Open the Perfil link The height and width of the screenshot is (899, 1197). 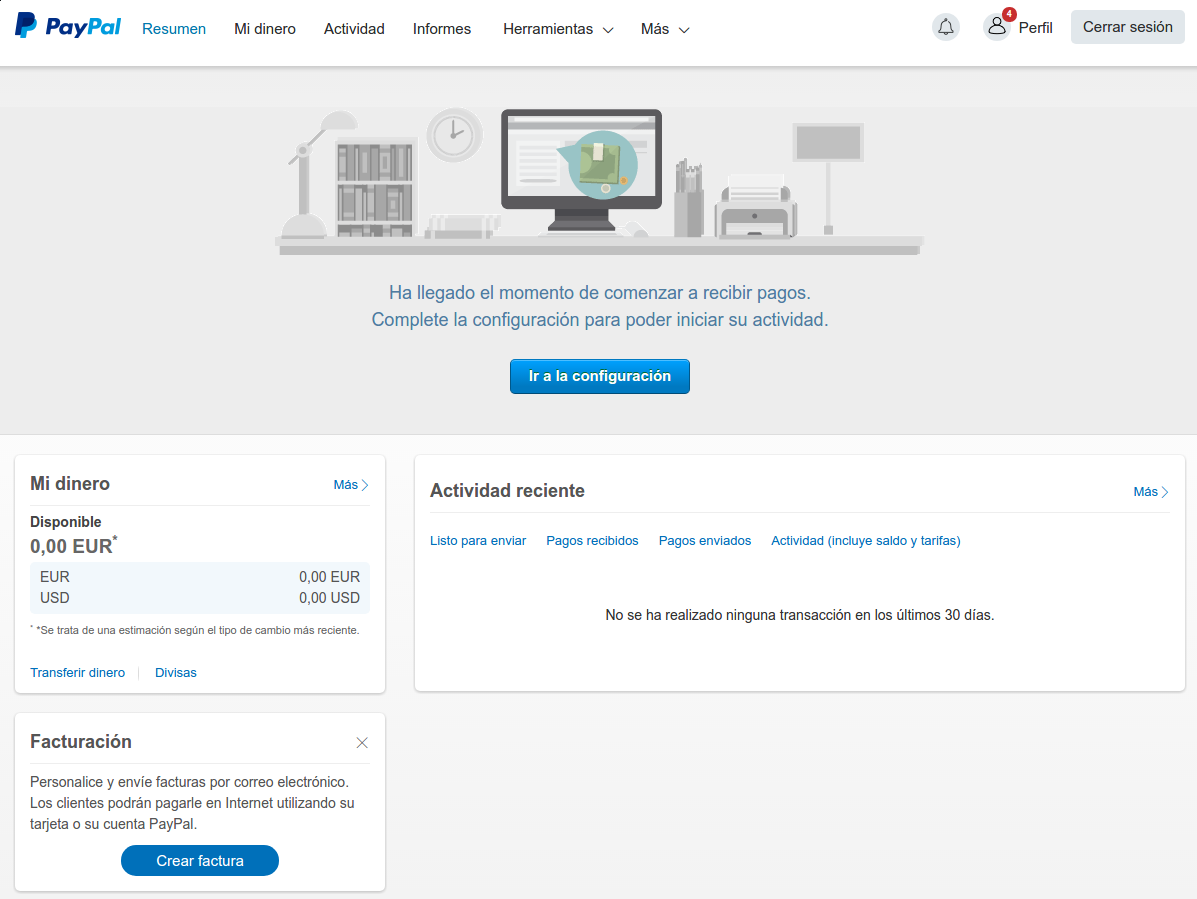coord(1035,27)
